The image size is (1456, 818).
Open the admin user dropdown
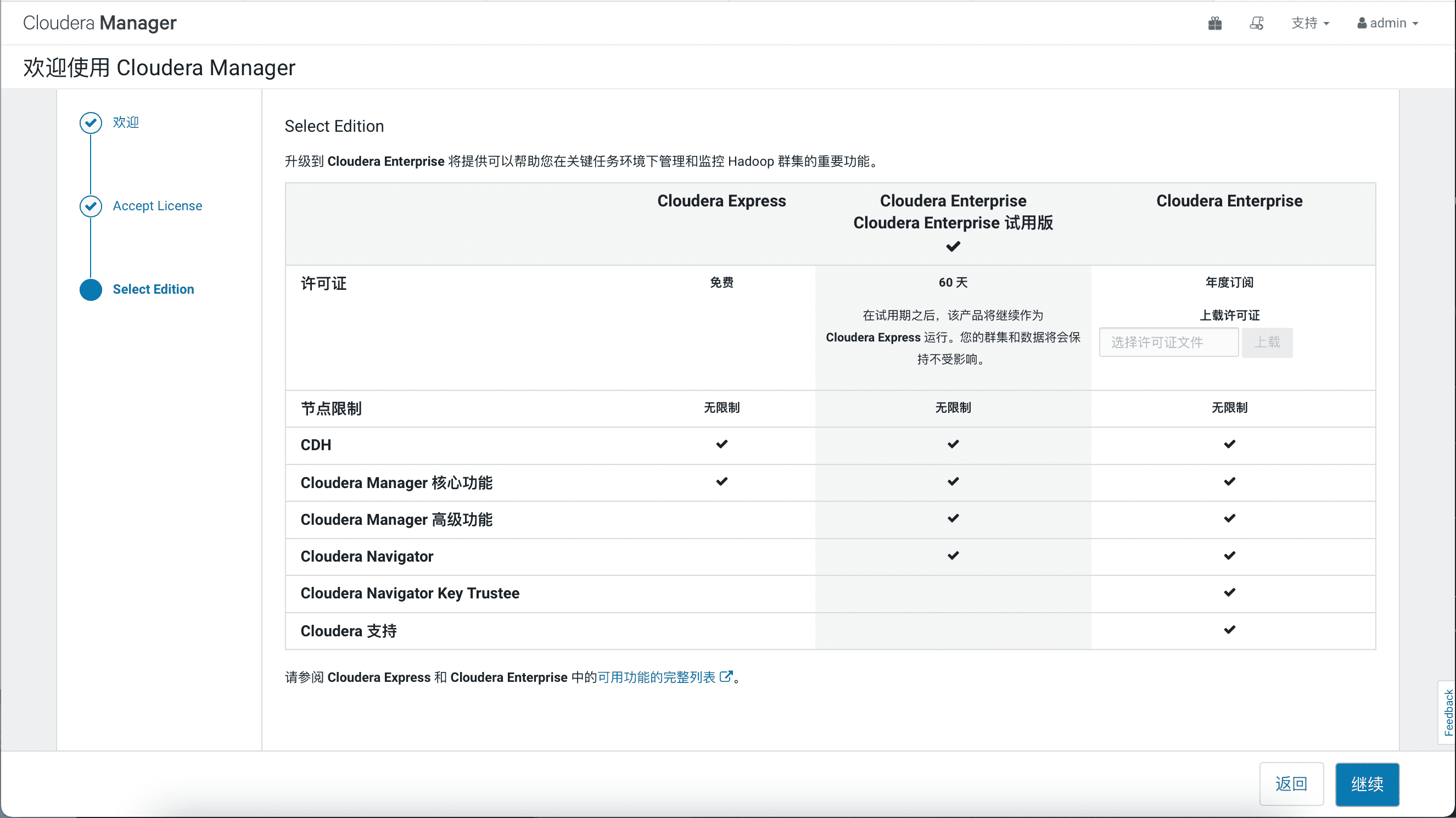point(1387,23)
